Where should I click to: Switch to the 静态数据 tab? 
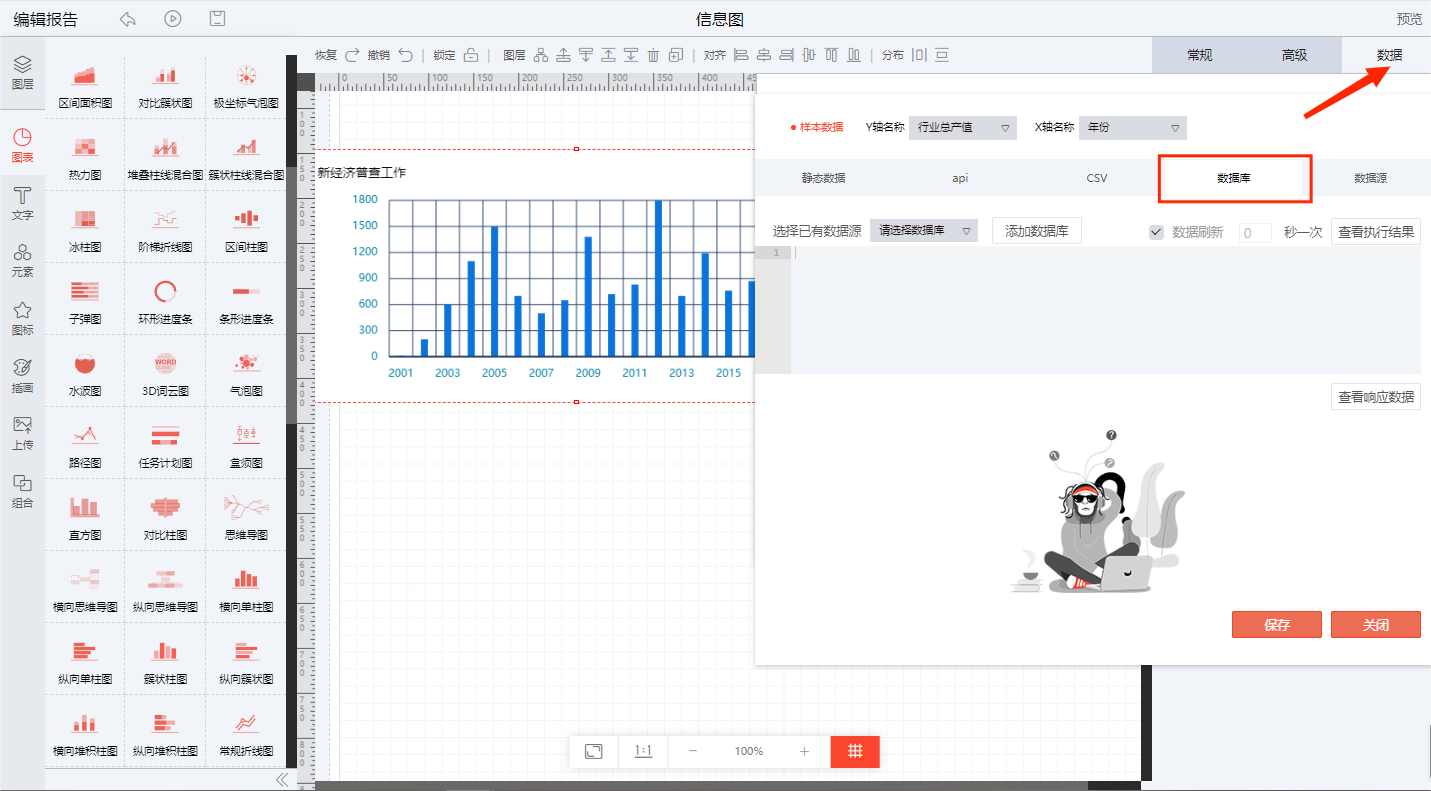(x=823, y=178)
